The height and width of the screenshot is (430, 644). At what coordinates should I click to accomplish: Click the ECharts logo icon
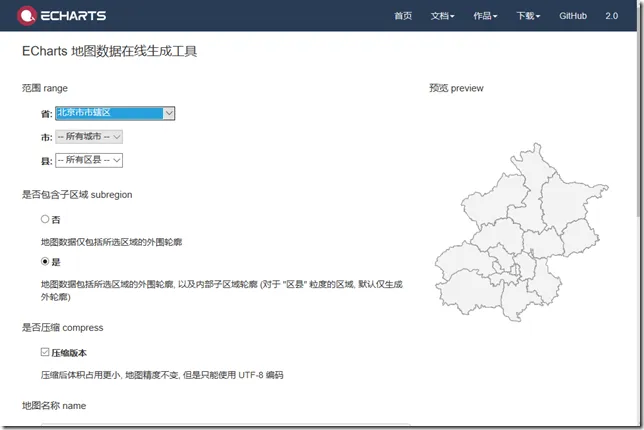click(x=27, y=16)
